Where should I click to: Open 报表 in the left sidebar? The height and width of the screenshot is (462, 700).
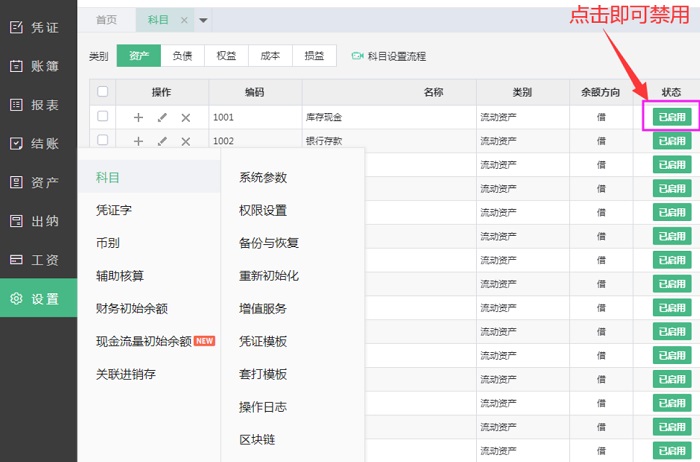pos(38,105)
